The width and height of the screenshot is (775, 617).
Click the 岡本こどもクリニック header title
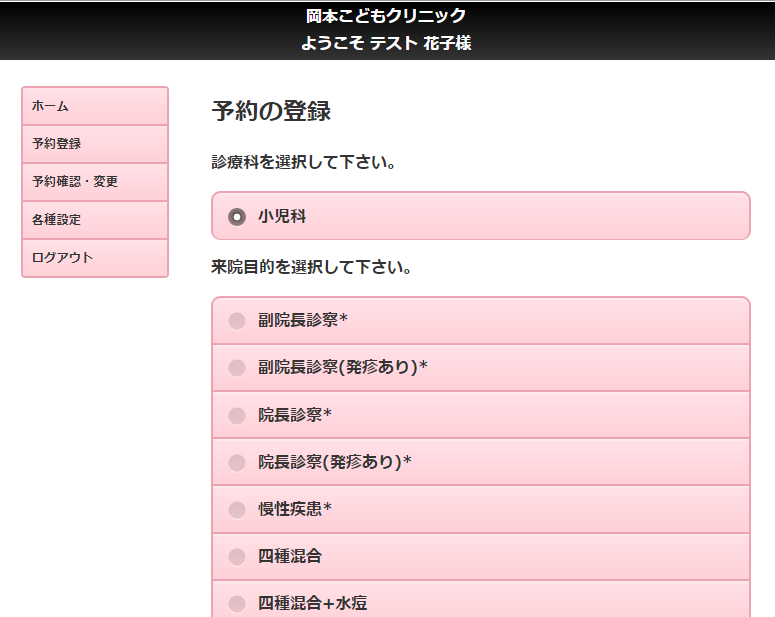(x=386, y=16)
